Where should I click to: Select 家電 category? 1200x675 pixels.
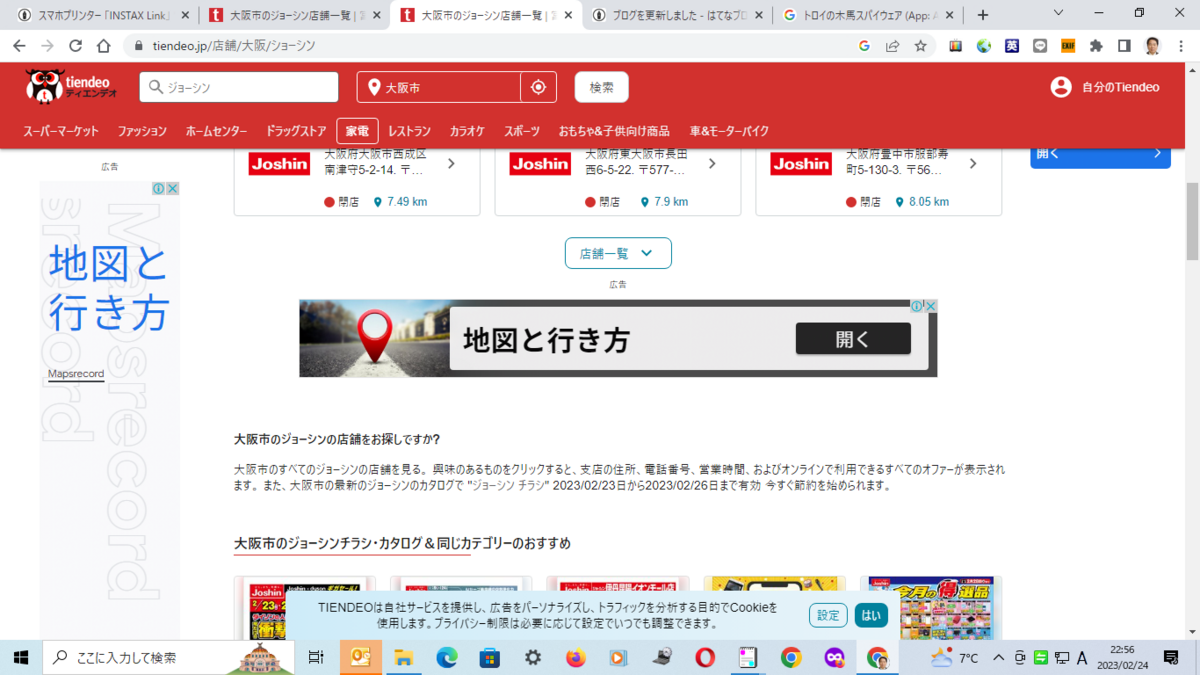click(357, 131)
